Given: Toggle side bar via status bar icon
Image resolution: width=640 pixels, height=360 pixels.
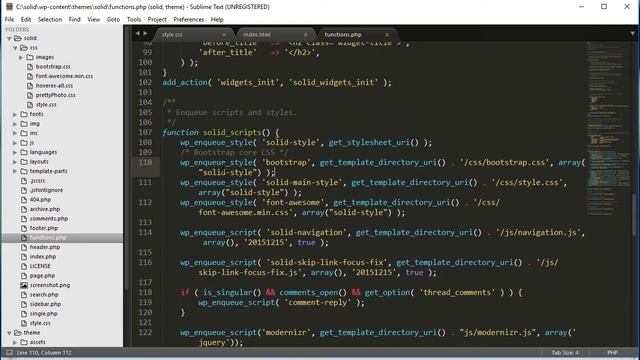Looking at the screenshot, I should (9, 353).
